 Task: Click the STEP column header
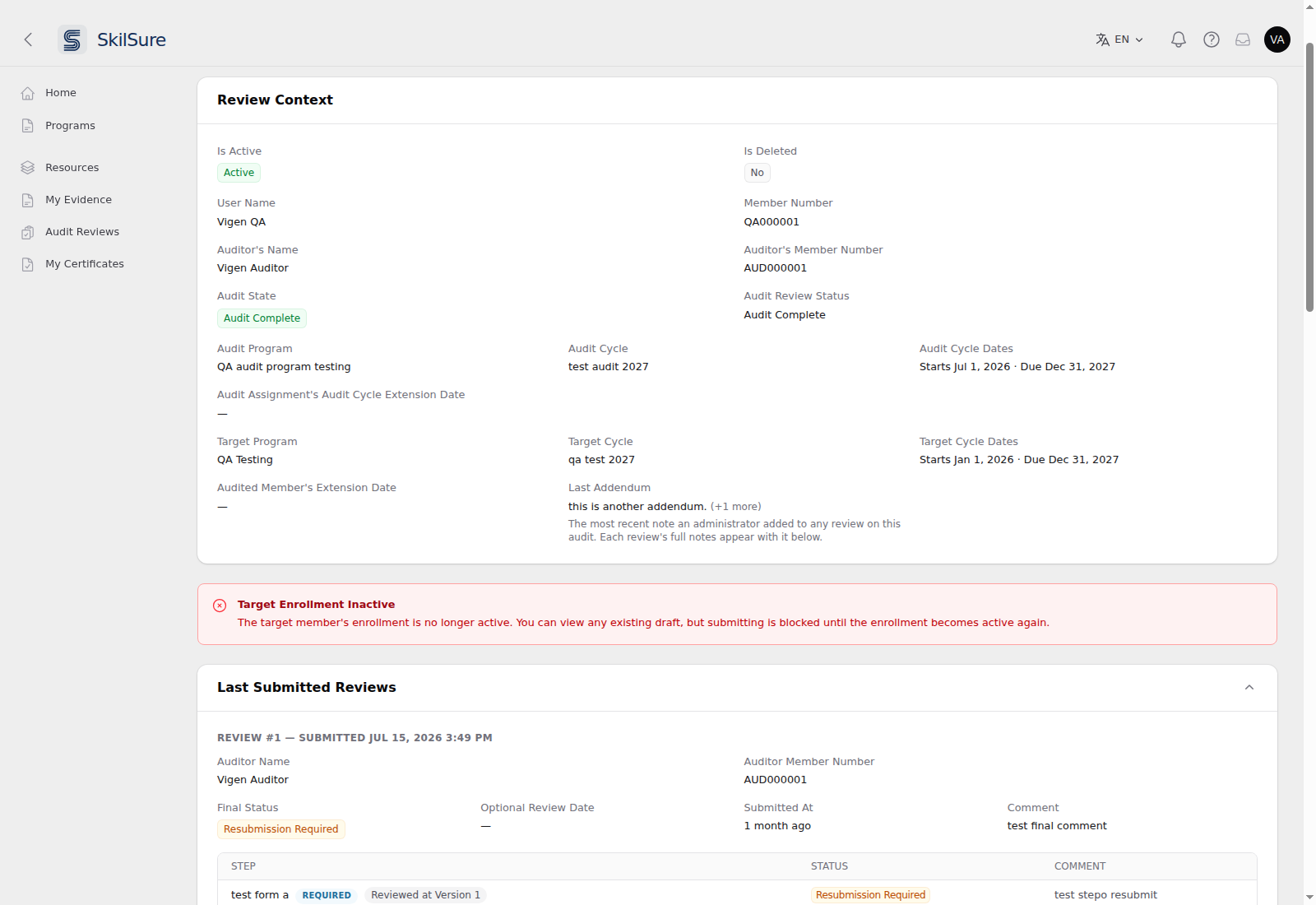coord(243,866)
